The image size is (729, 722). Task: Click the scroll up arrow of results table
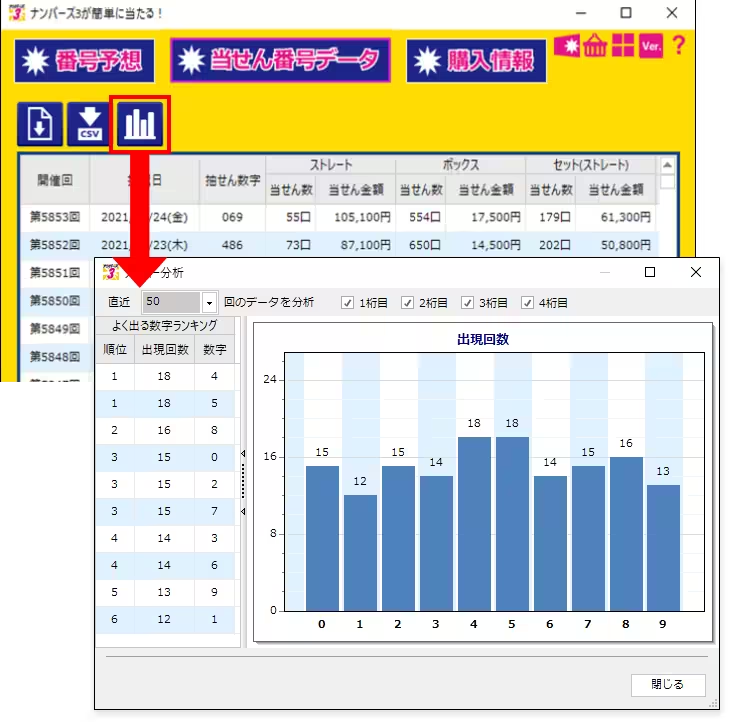click(x=667, y=165)
